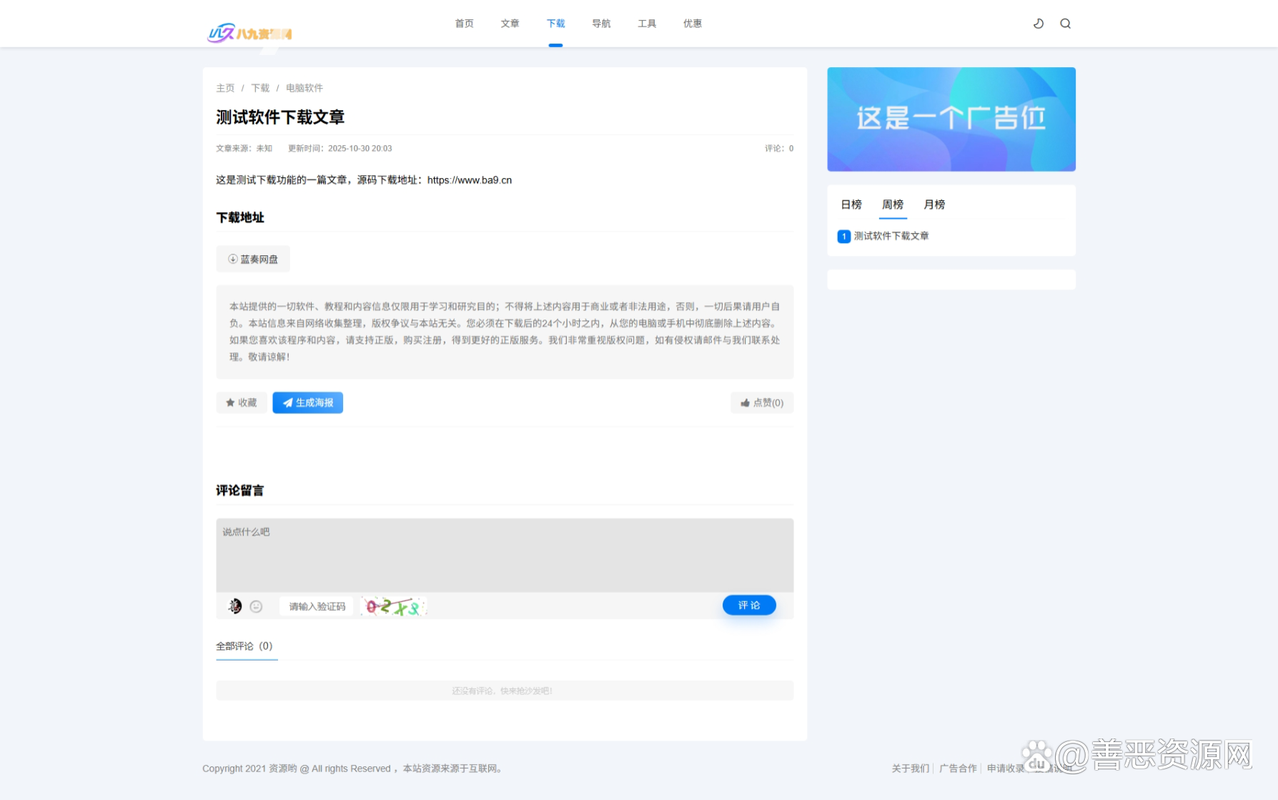
Task: Click the star icon to 收藏 the article
Action: [229, 402]
